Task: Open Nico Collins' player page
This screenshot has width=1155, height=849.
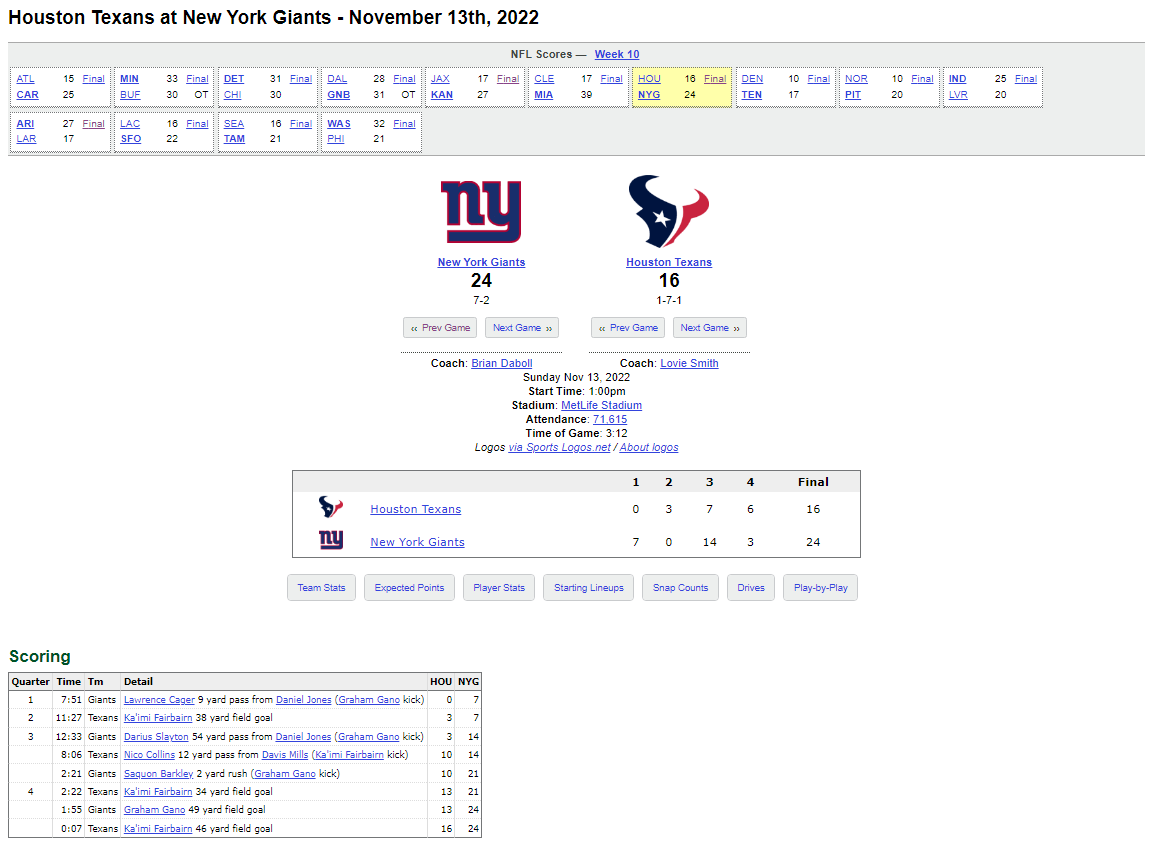Action: click(150, 755)
